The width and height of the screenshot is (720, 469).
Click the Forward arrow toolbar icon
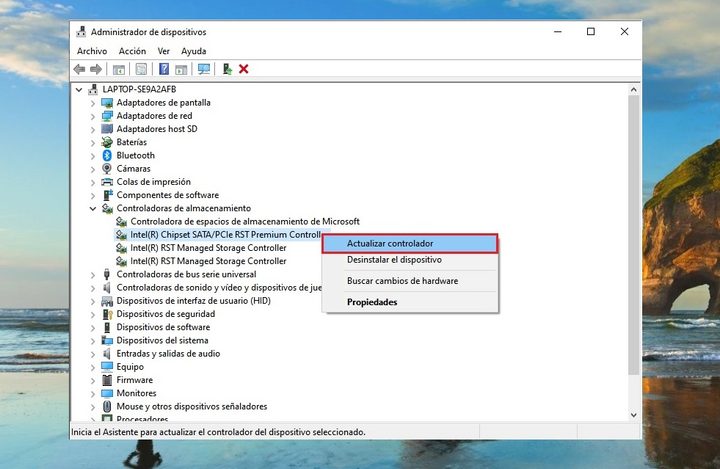point(96,69)
